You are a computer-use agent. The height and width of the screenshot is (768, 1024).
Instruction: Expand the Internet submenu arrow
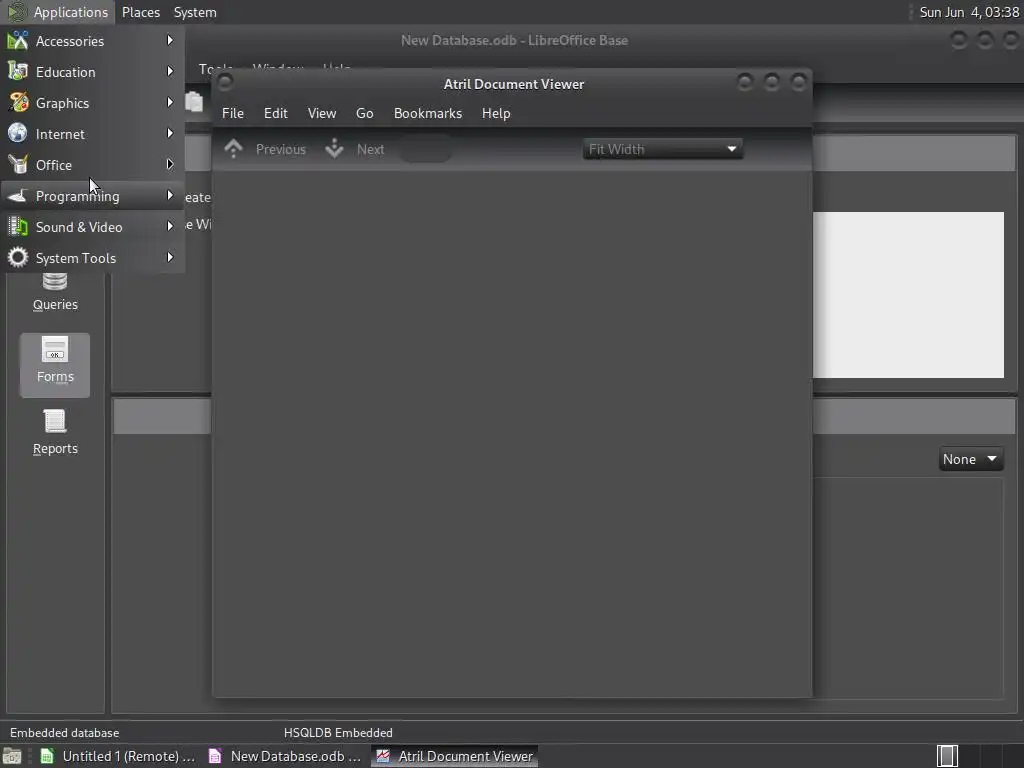click(x=170, y=133)
